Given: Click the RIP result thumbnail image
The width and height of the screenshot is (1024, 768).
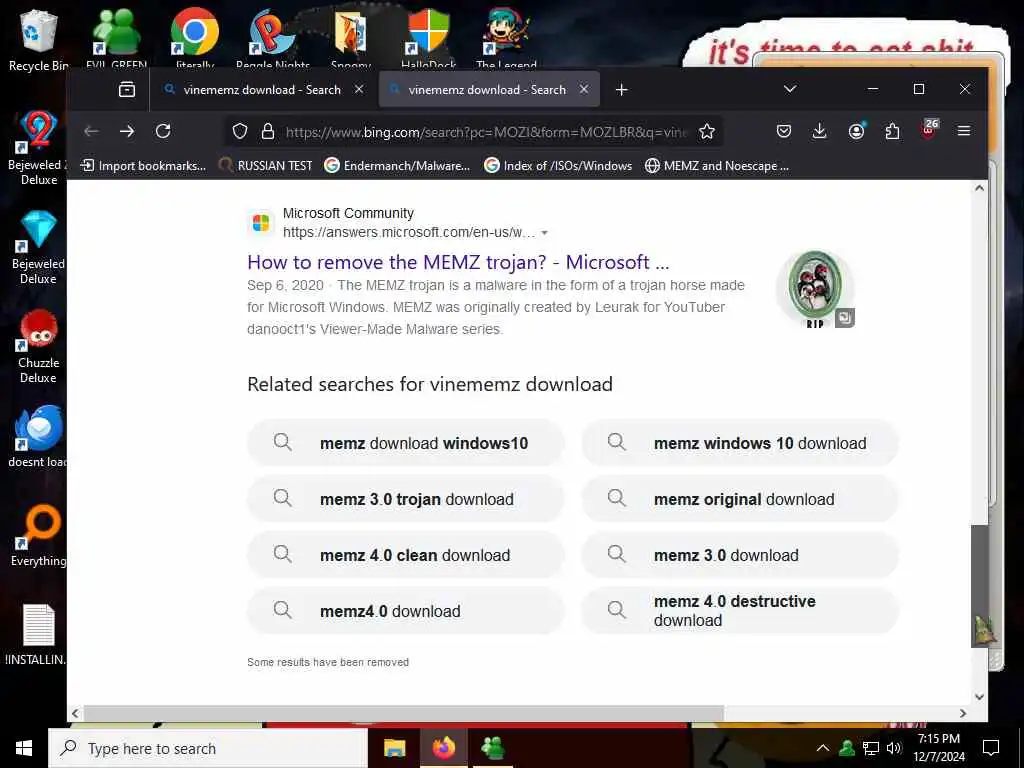Looking at the screenshot, I should tap(814, 288).
